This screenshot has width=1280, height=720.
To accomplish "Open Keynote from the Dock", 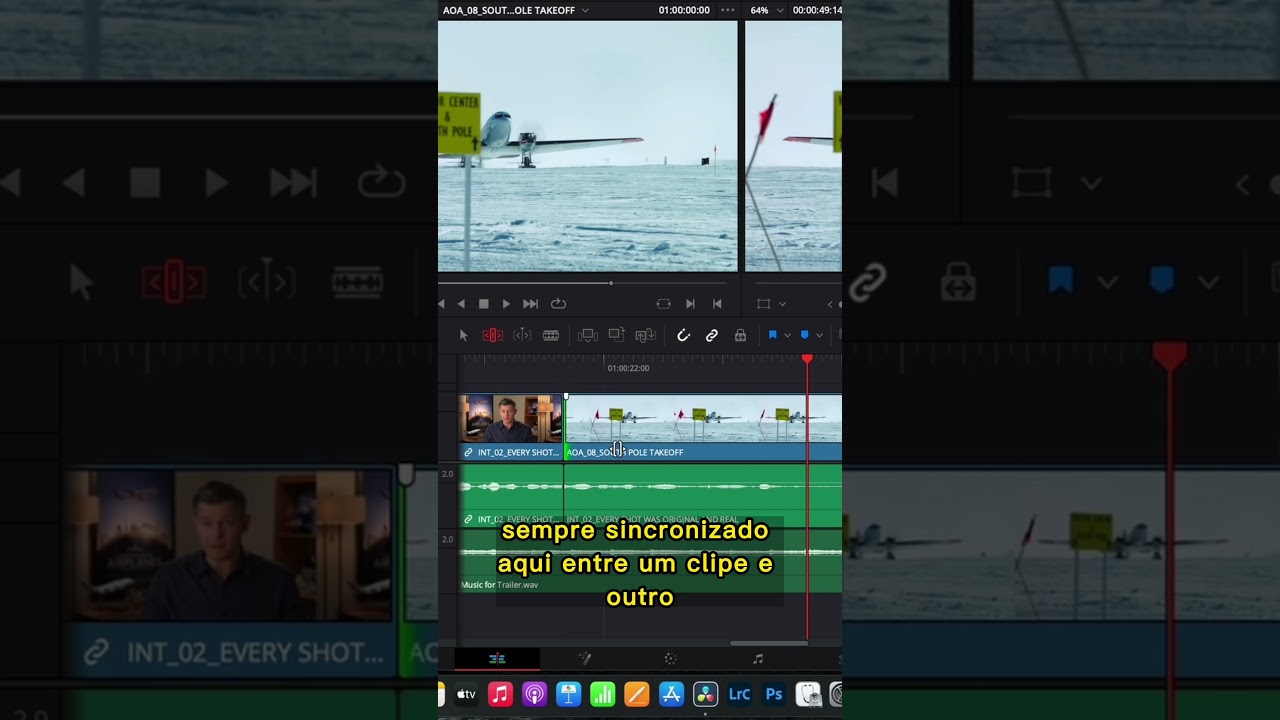I will point(569,694).
